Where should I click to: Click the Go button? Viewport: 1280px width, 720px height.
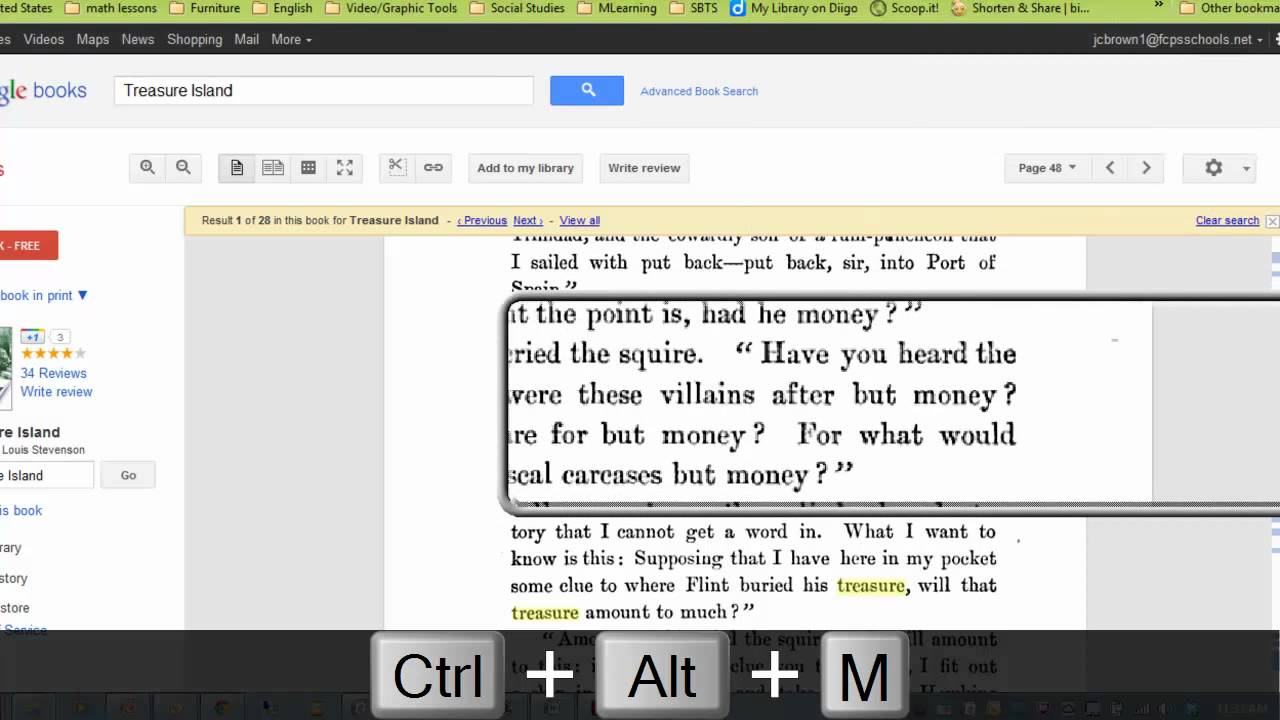coord(128,475)
